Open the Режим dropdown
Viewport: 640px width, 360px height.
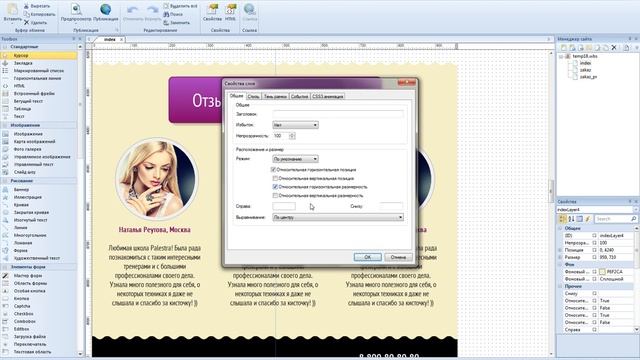295,159
